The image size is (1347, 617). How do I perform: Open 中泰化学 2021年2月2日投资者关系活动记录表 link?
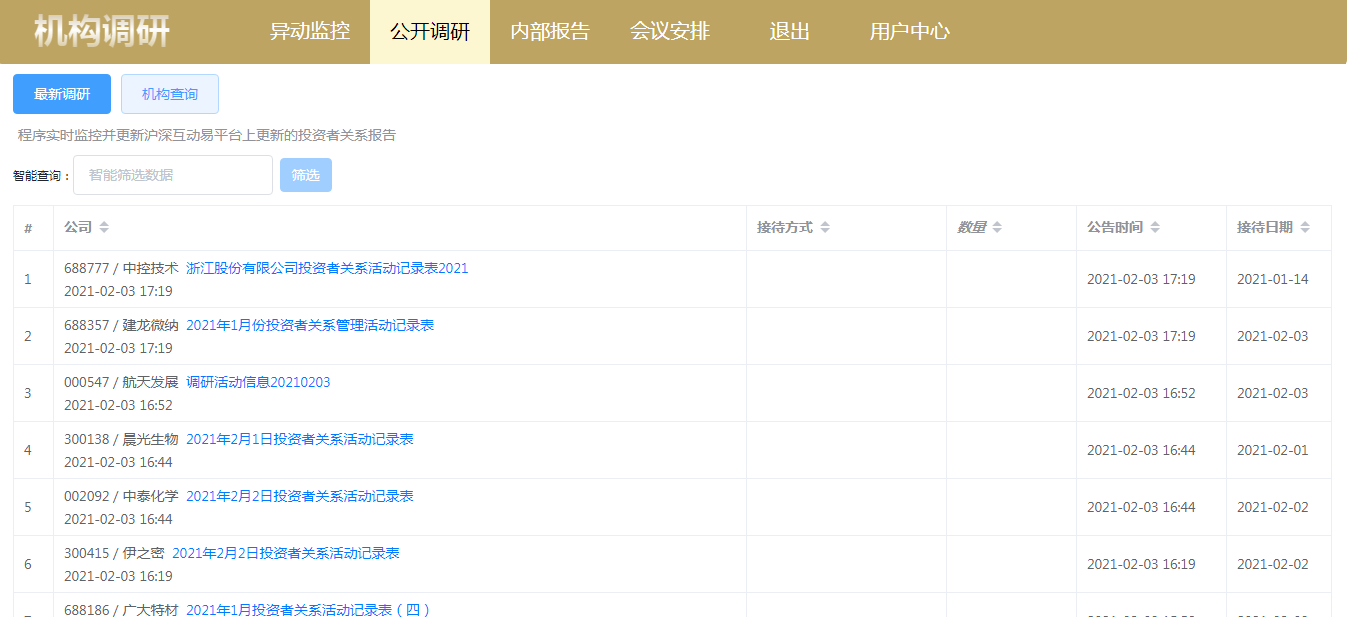[x=300, y=496]
